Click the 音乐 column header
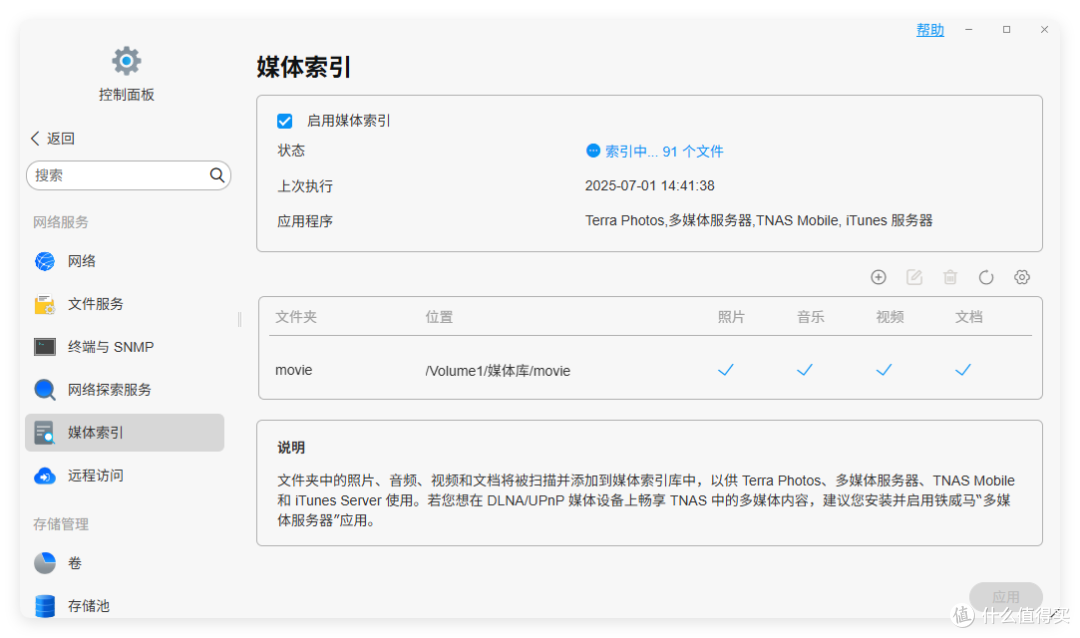The image size is (1080, 638). (810, 317)
